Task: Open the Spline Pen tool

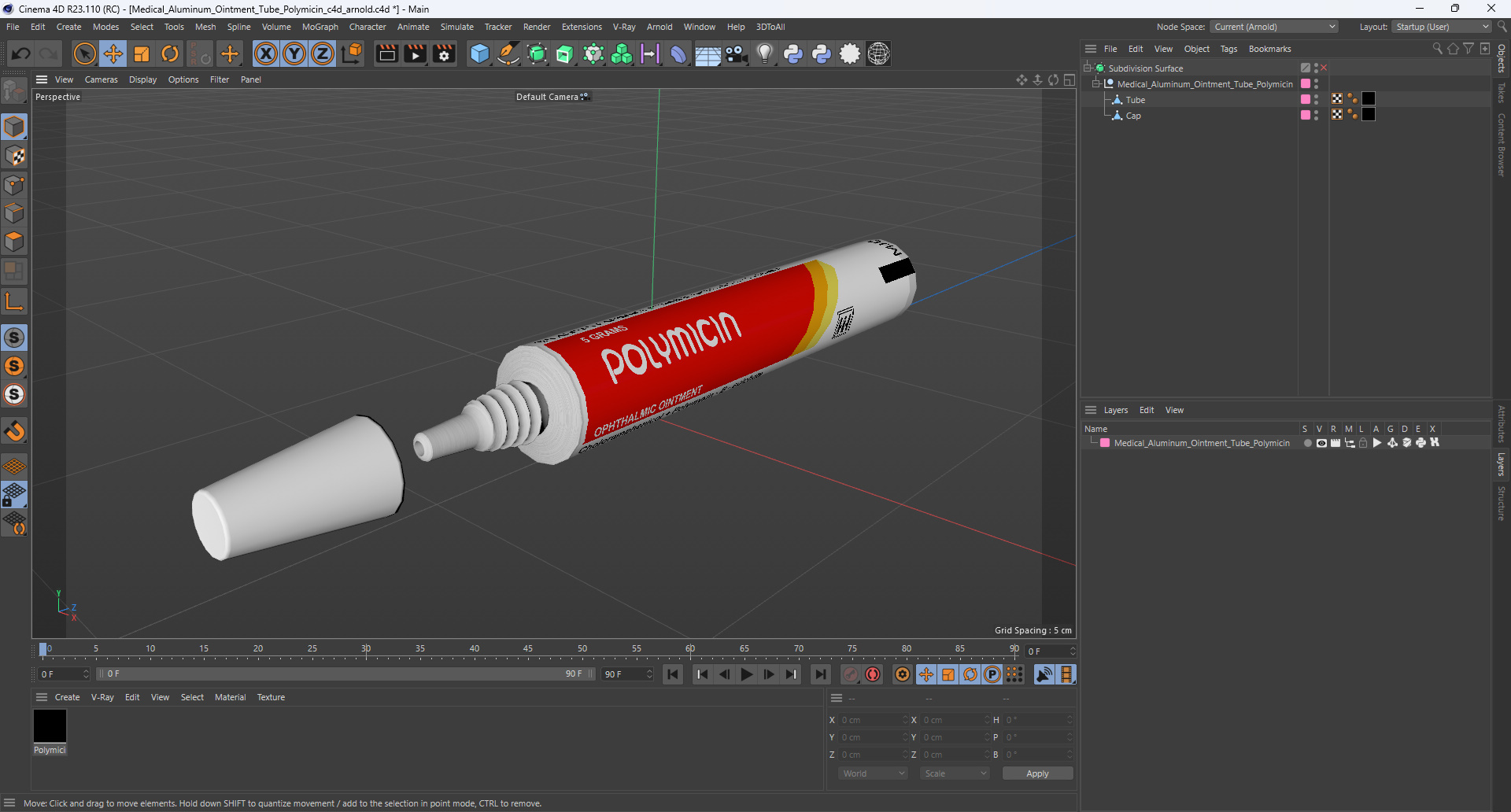Action: point(508,54)
